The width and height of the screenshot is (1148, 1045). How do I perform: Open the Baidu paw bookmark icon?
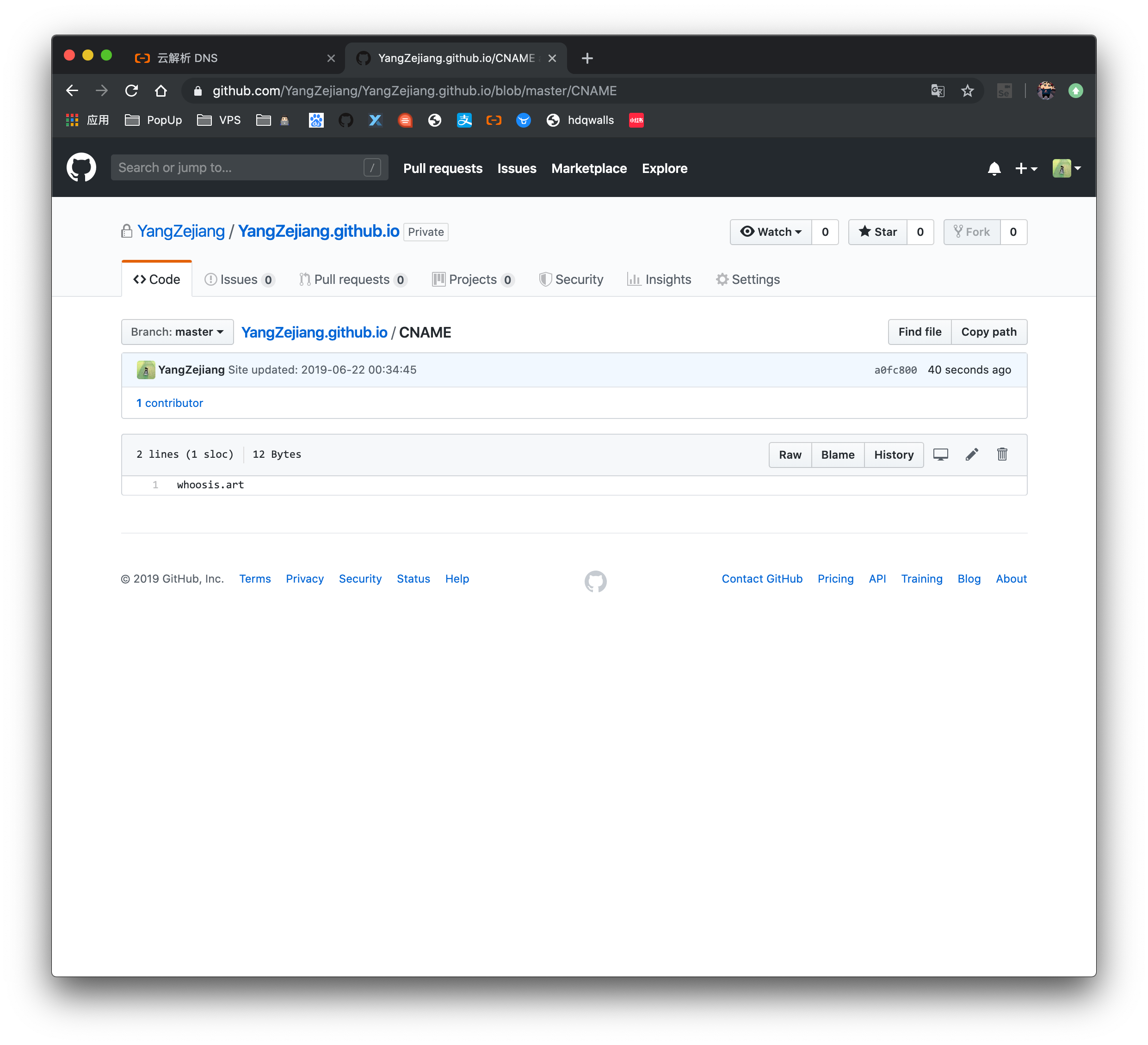[316, 120]
